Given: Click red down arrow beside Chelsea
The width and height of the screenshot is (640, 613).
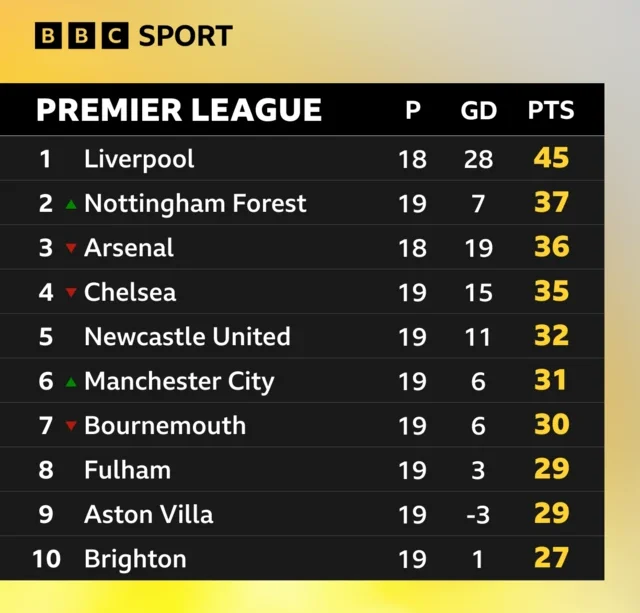Looking at the screenshot, I should (71, 292).
